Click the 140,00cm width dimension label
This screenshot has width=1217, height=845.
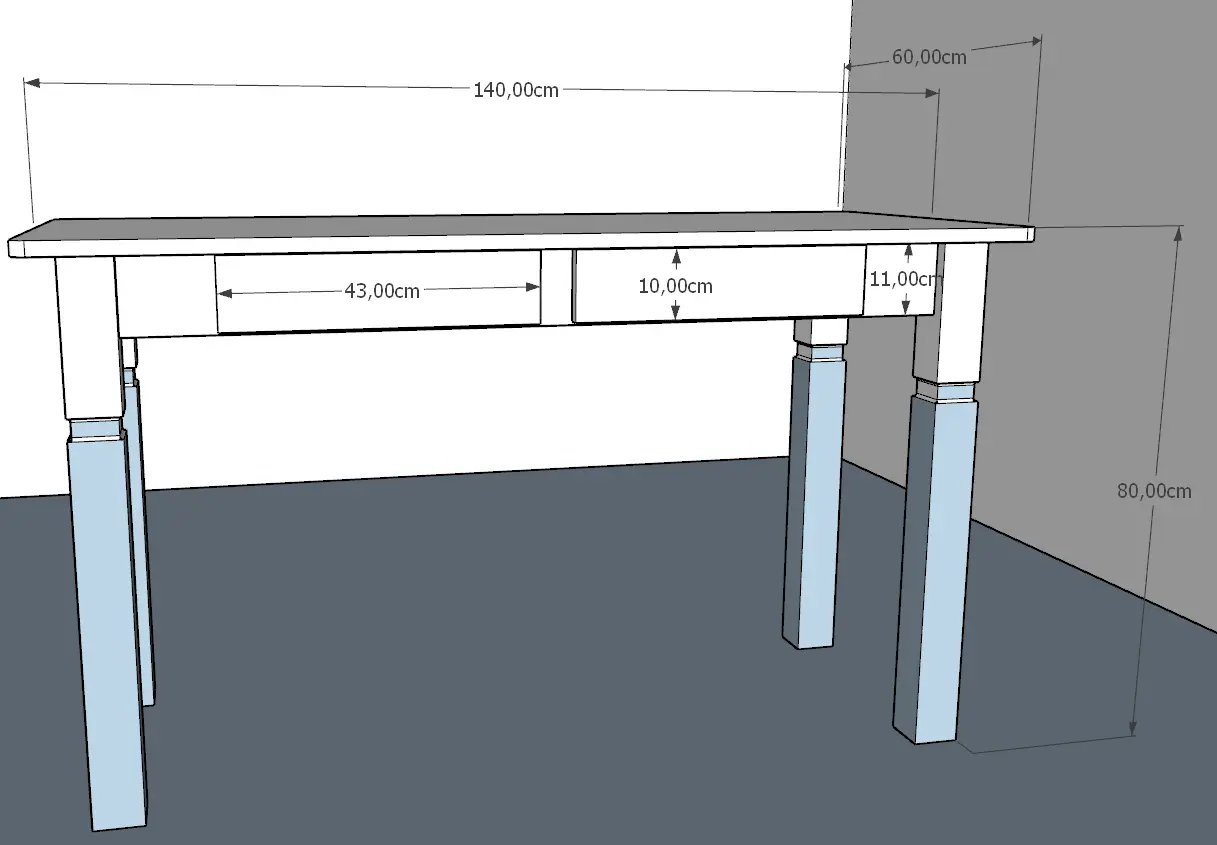coord(516,90)
